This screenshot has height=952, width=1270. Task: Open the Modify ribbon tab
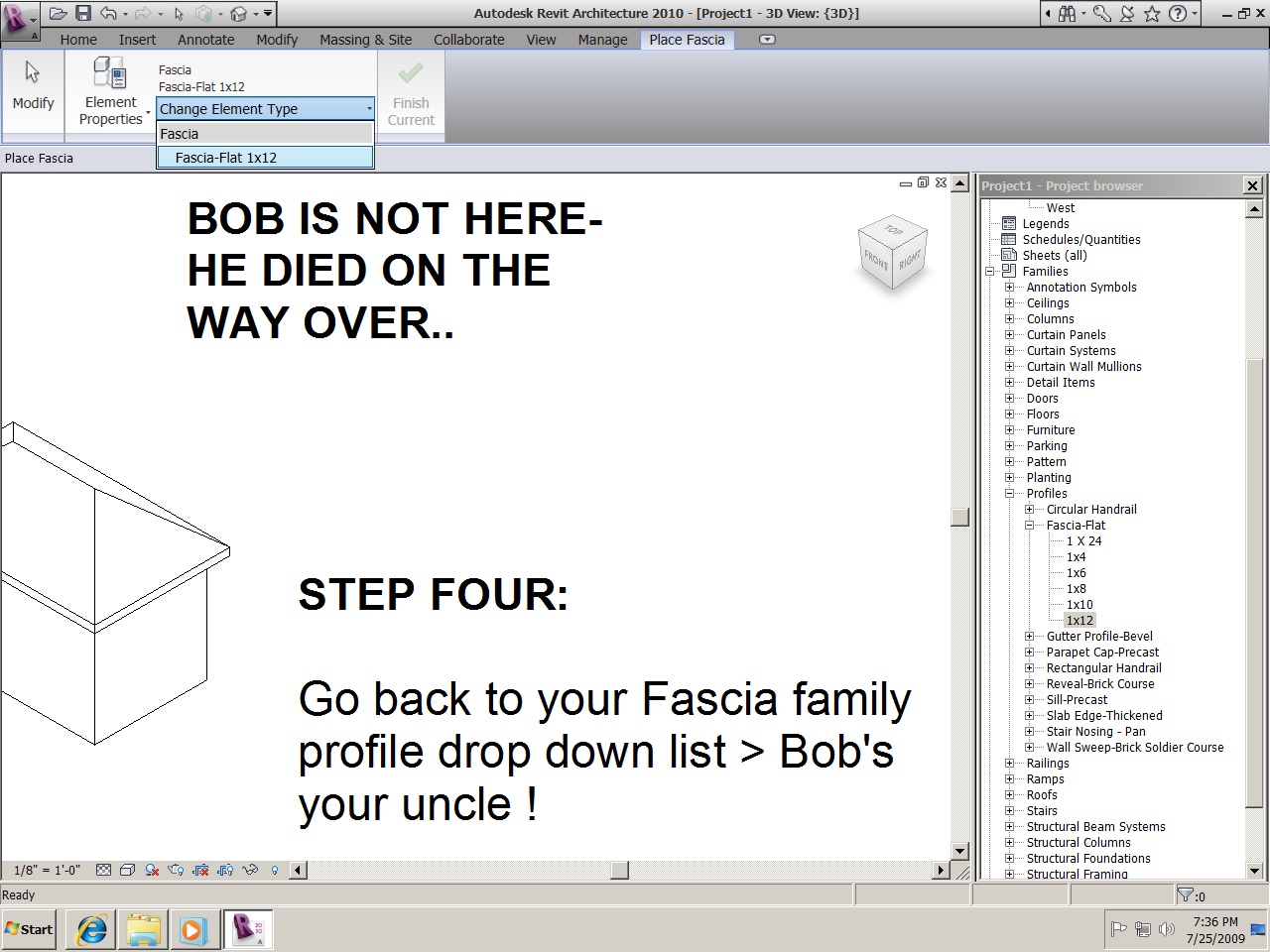click(x=277, y=40)
